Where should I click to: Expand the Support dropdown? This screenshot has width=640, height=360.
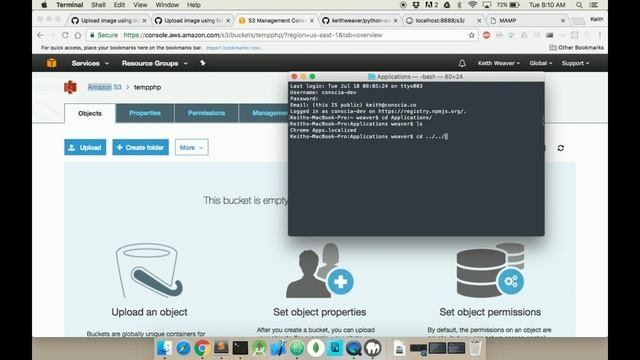point(576,63)
